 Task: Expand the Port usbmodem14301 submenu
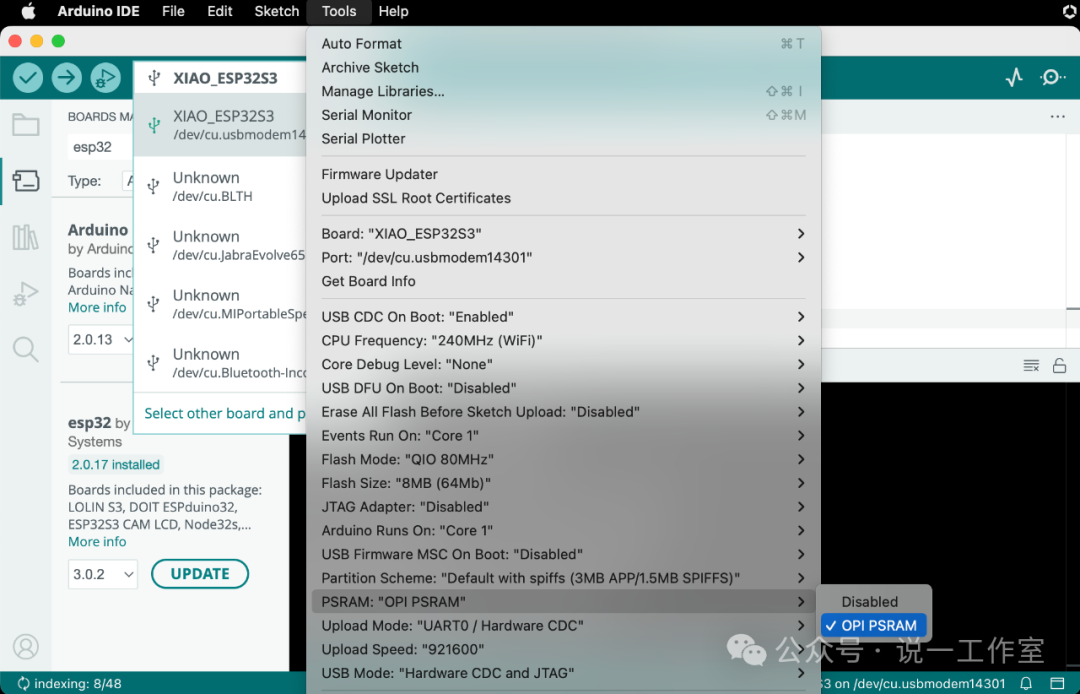563,257
